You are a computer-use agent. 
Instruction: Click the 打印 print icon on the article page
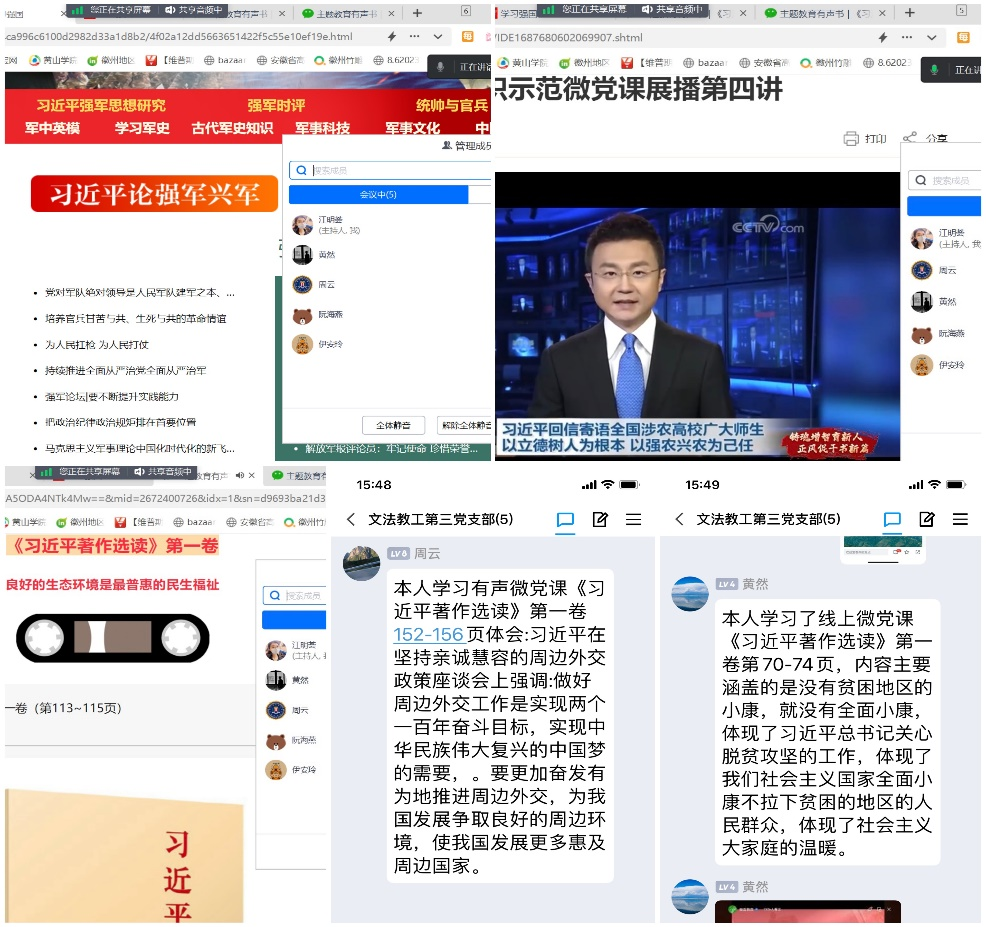click(x=851, y=138)
